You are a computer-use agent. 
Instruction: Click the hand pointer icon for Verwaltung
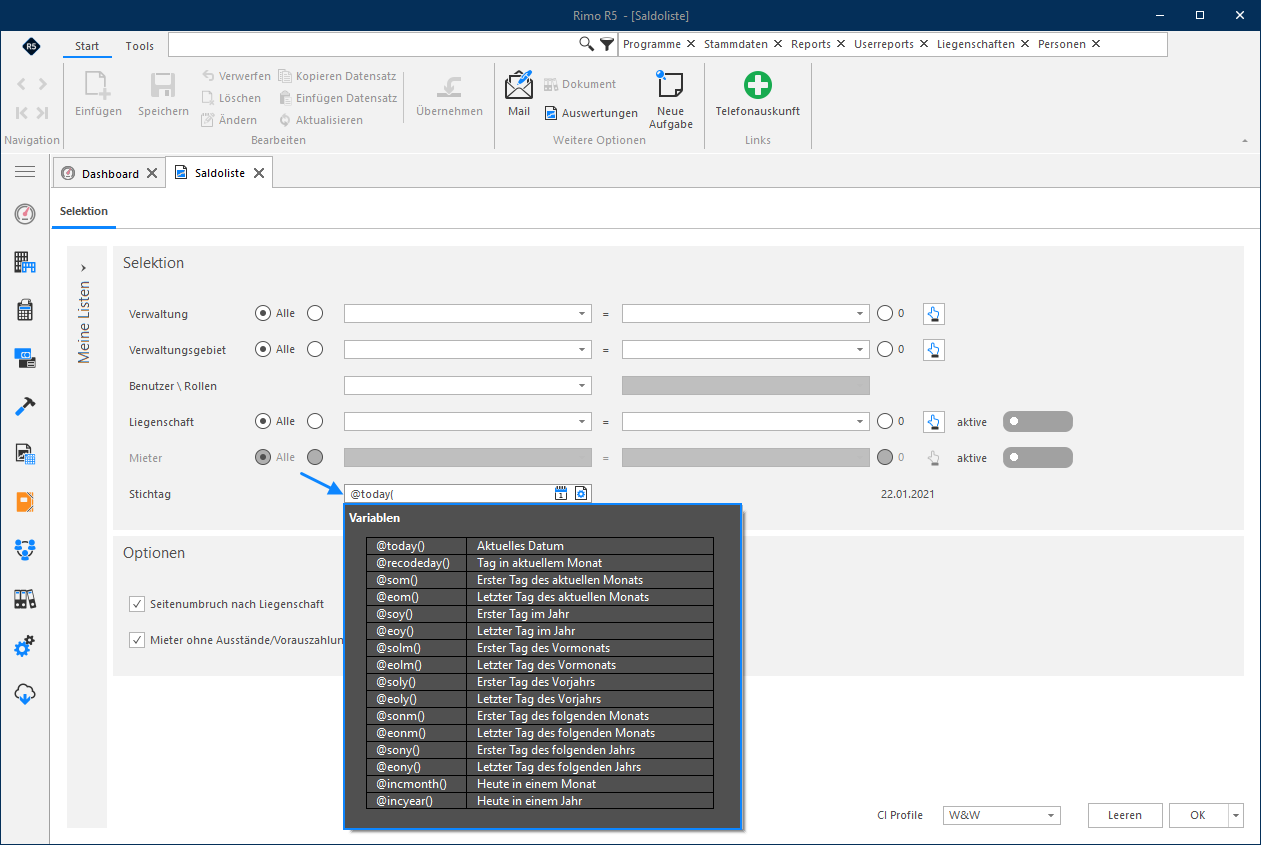coord(933,314)
